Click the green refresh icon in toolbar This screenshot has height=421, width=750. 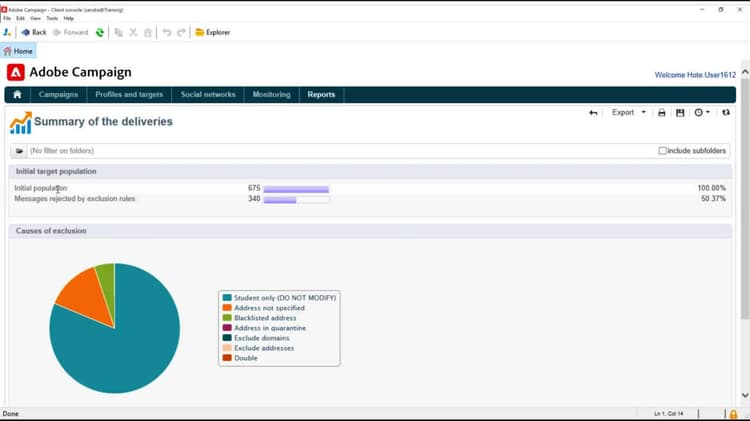coord(99,33)
